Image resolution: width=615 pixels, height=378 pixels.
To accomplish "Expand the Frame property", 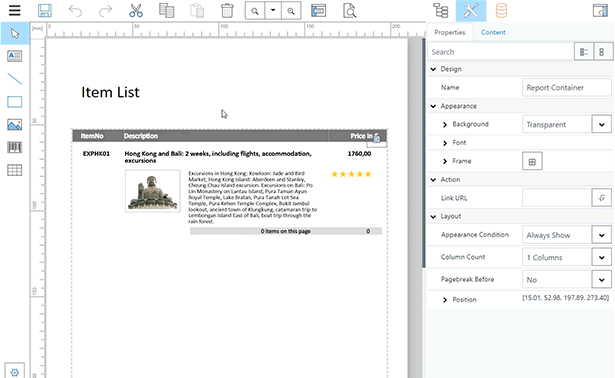I will (445, 161).
